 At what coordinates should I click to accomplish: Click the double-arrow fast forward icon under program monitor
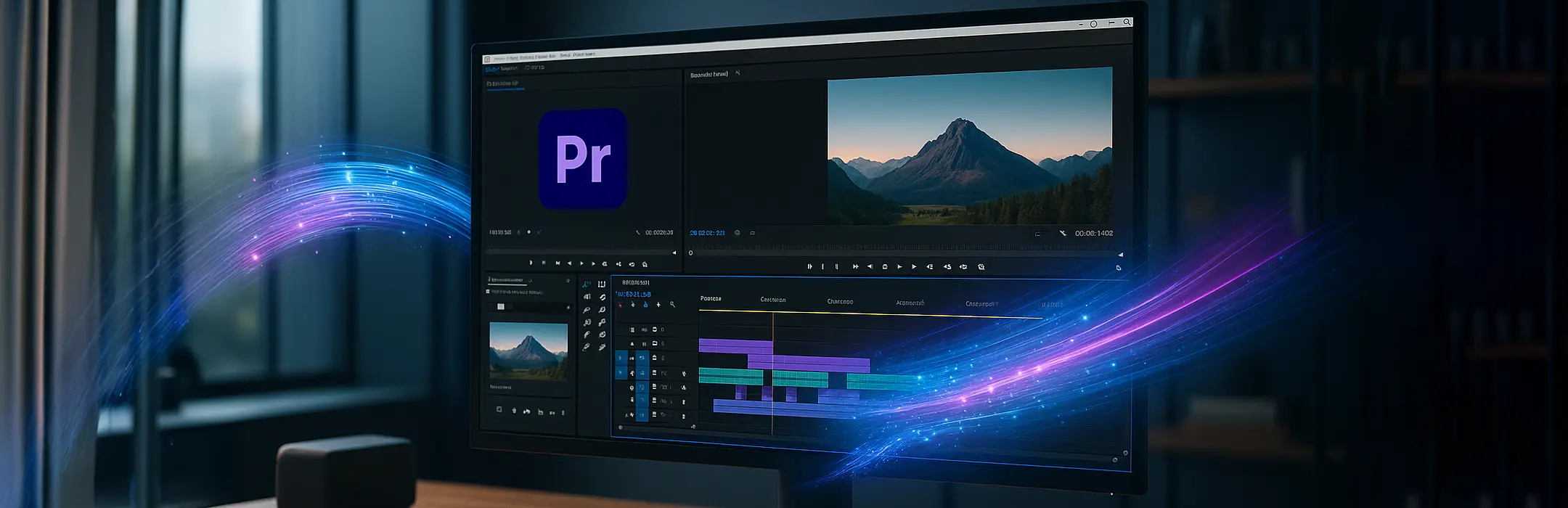[x=855, y=267]
